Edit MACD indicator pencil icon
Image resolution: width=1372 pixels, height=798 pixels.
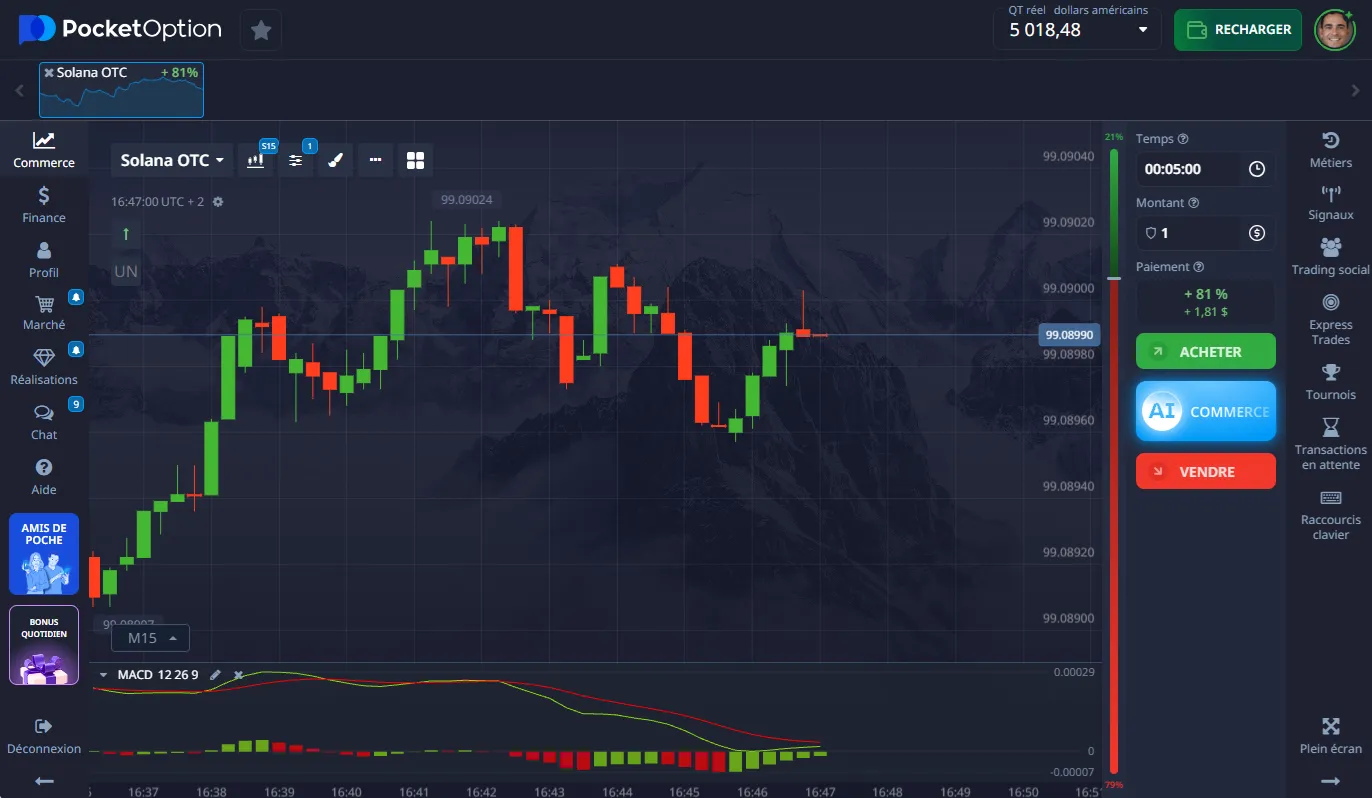[215, 675]
